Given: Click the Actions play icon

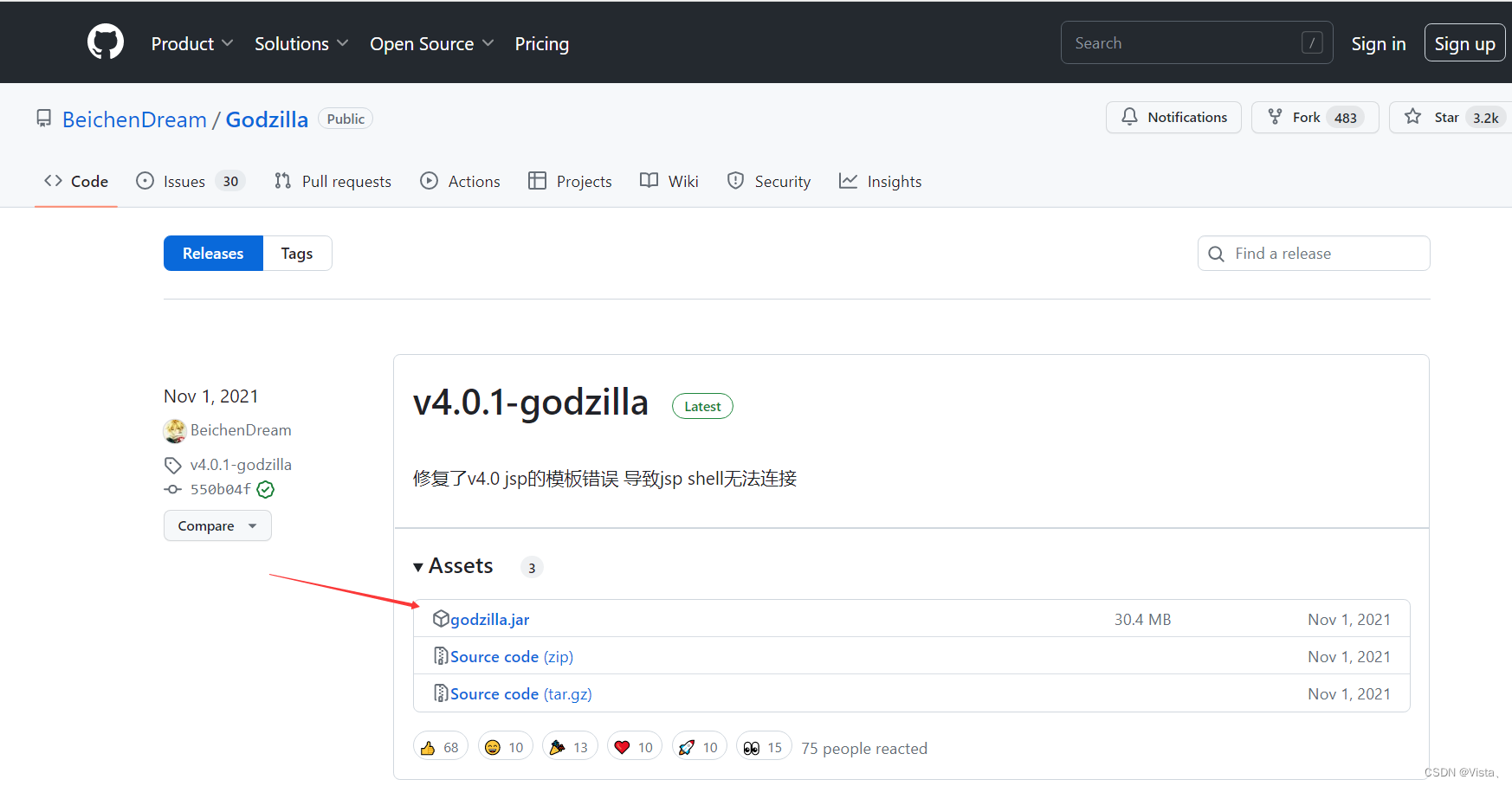Looking at the screenshot, I should (429, 181).
